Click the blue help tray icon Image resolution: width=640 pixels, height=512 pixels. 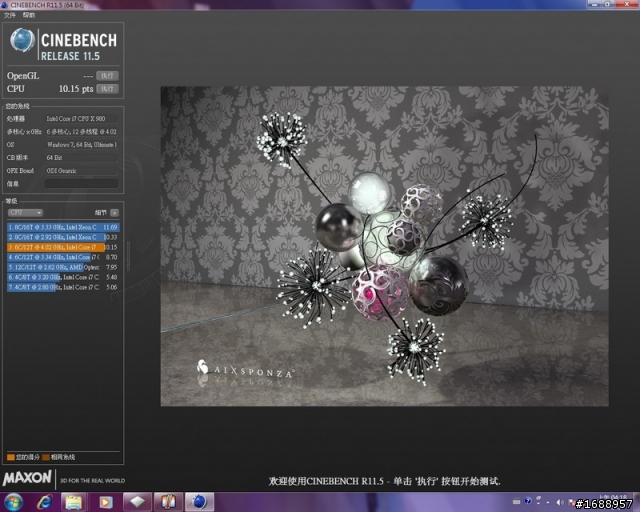point(528,501)
